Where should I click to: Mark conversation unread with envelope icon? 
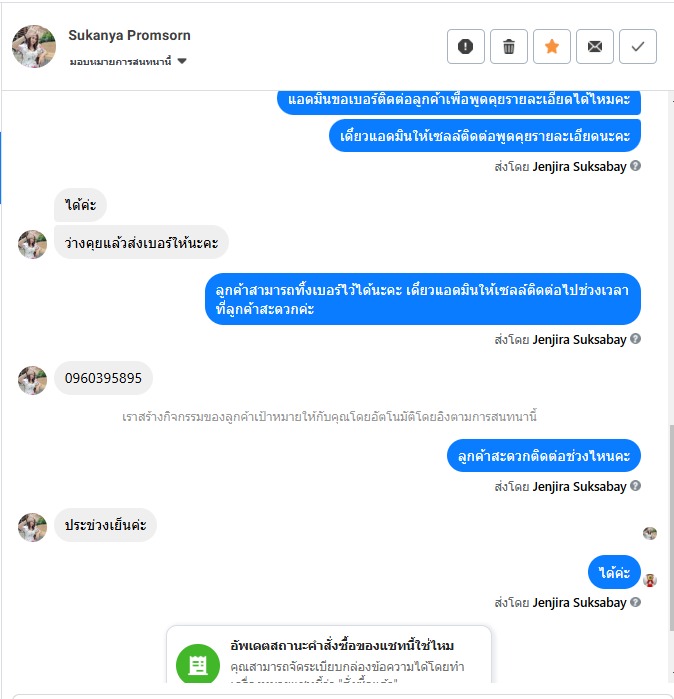point(595,46)
